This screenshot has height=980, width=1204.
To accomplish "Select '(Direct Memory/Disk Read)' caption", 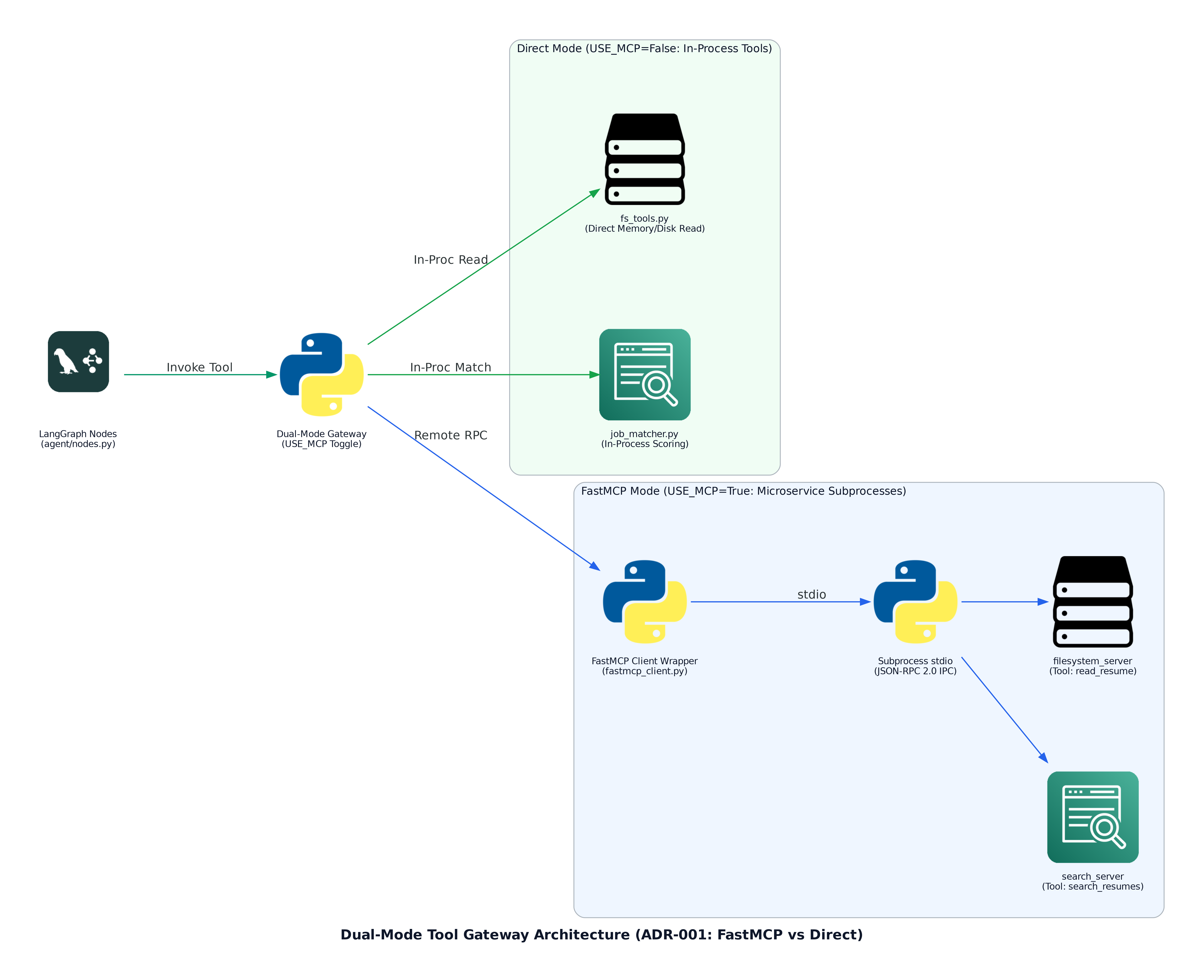I will point(645,229).
